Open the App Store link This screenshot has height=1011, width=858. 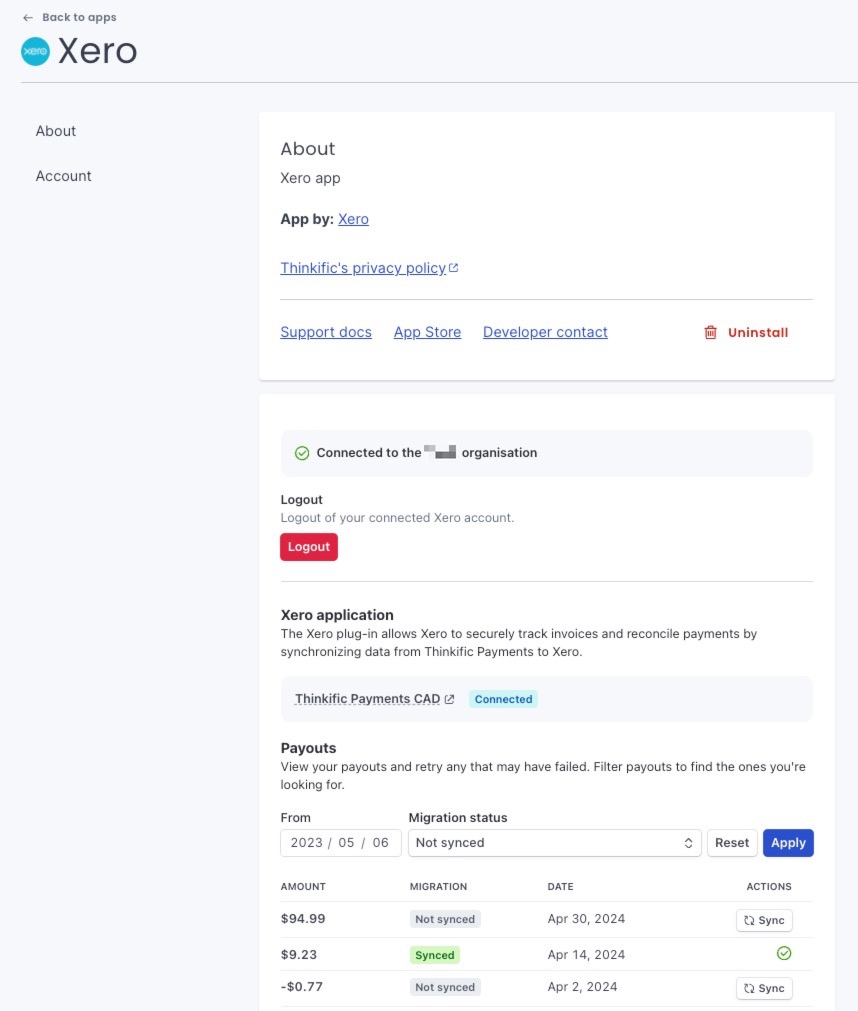point(427,332)
